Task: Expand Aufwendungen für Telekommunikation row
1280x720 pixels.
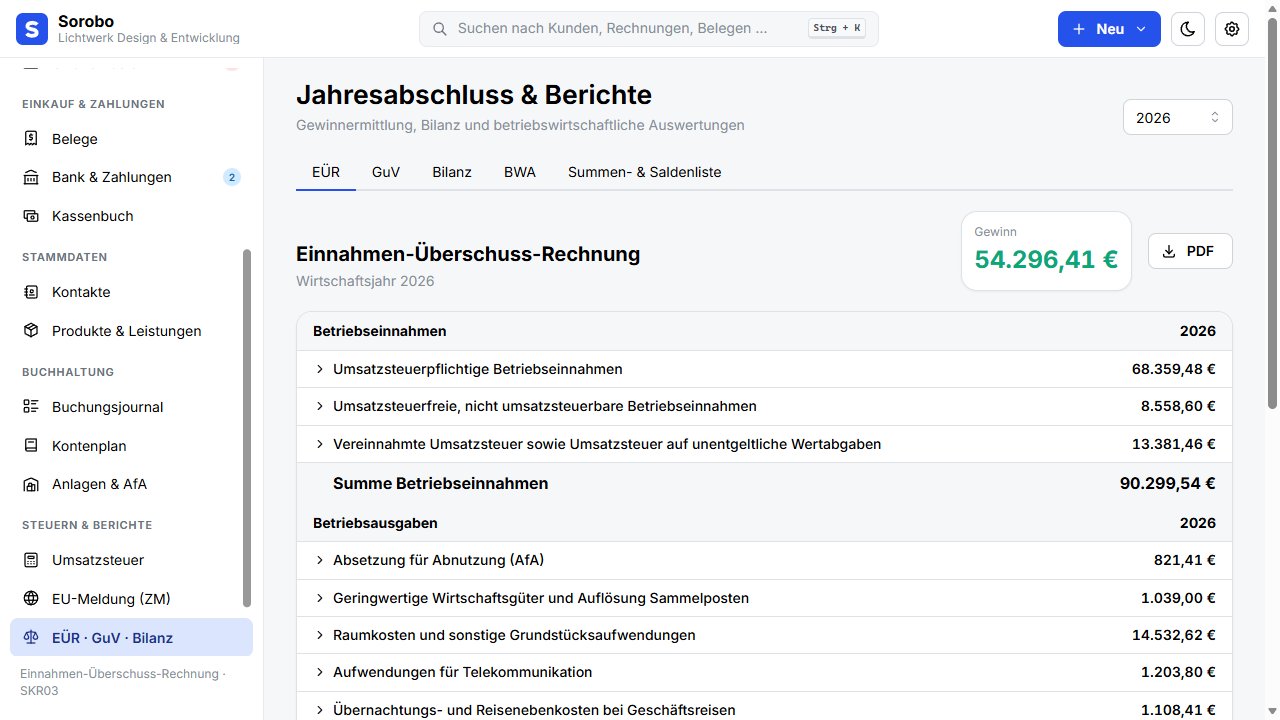Action: [764, 672]
